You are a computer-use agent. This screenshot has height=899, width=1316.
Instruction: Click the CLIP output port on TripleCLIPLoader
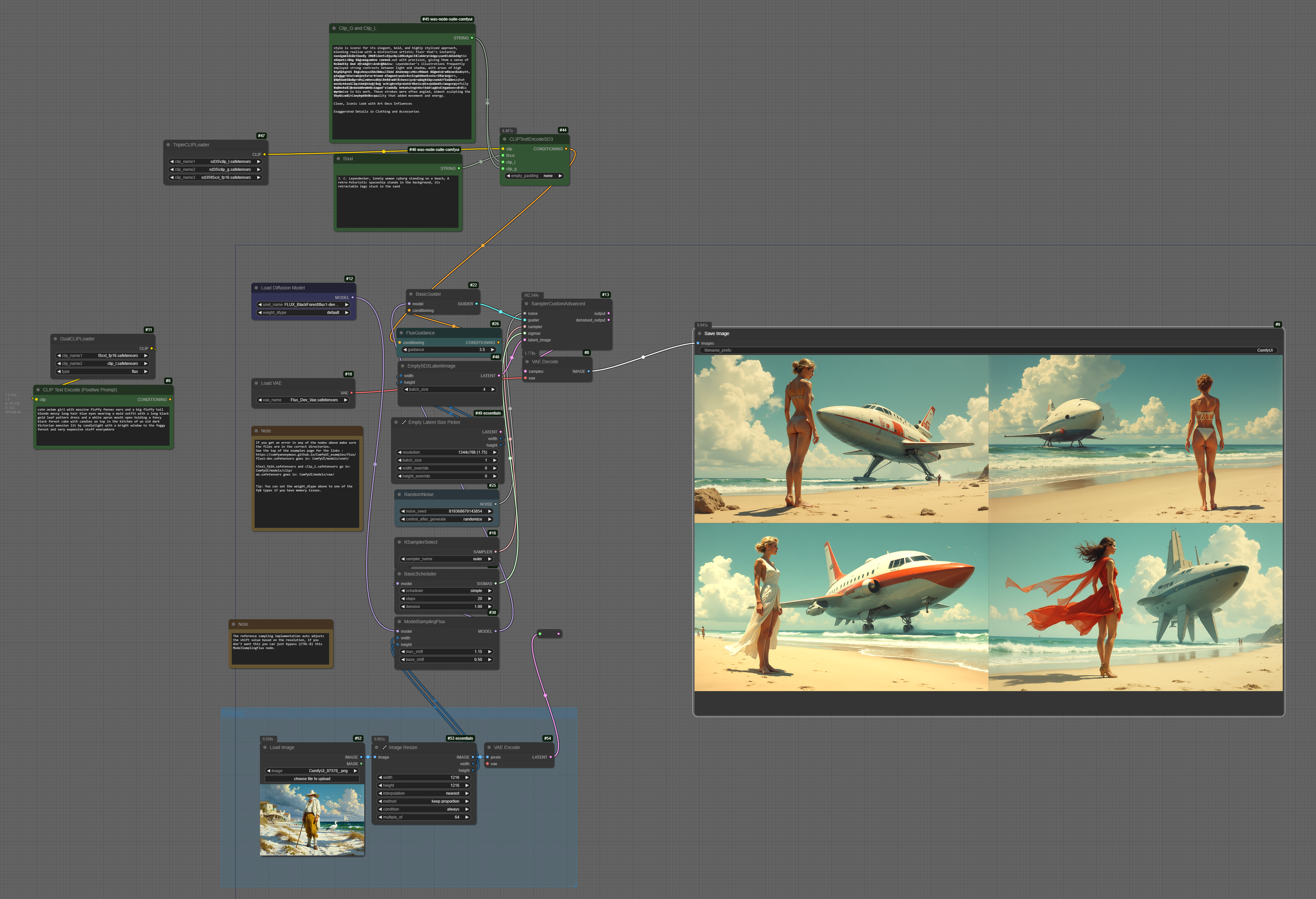(x=265, y=155)
